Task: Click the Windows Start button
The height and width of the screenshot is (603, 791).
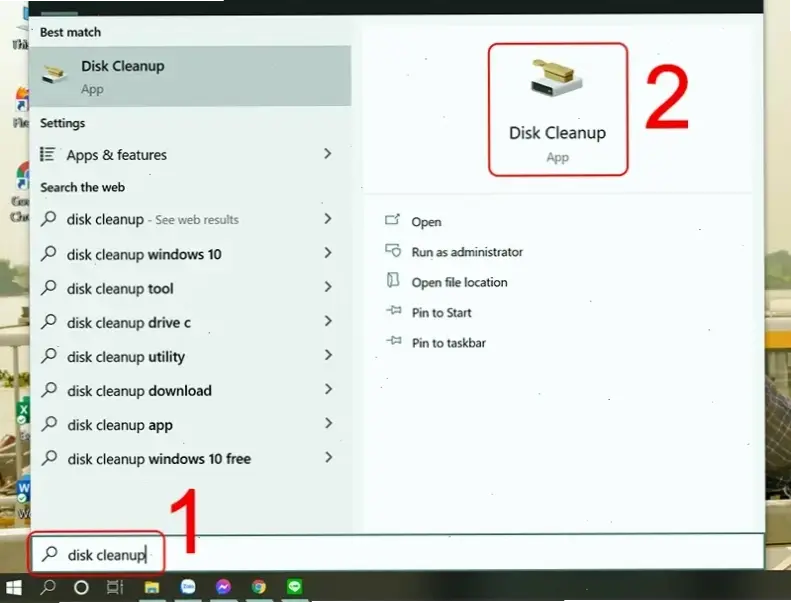Action: (x=15, y=588)
